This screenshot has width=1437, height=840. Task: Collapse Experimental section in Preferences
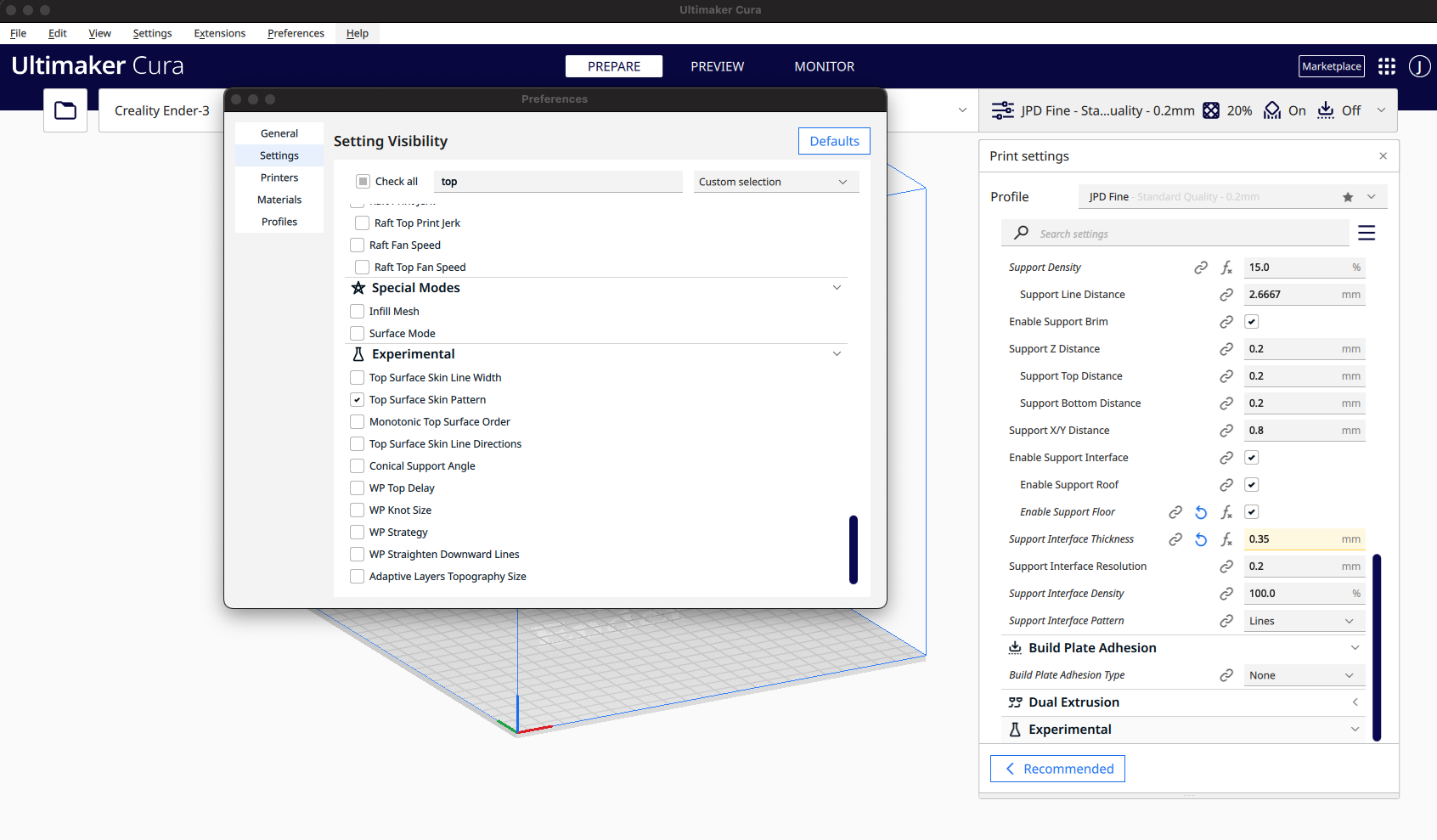837,354
